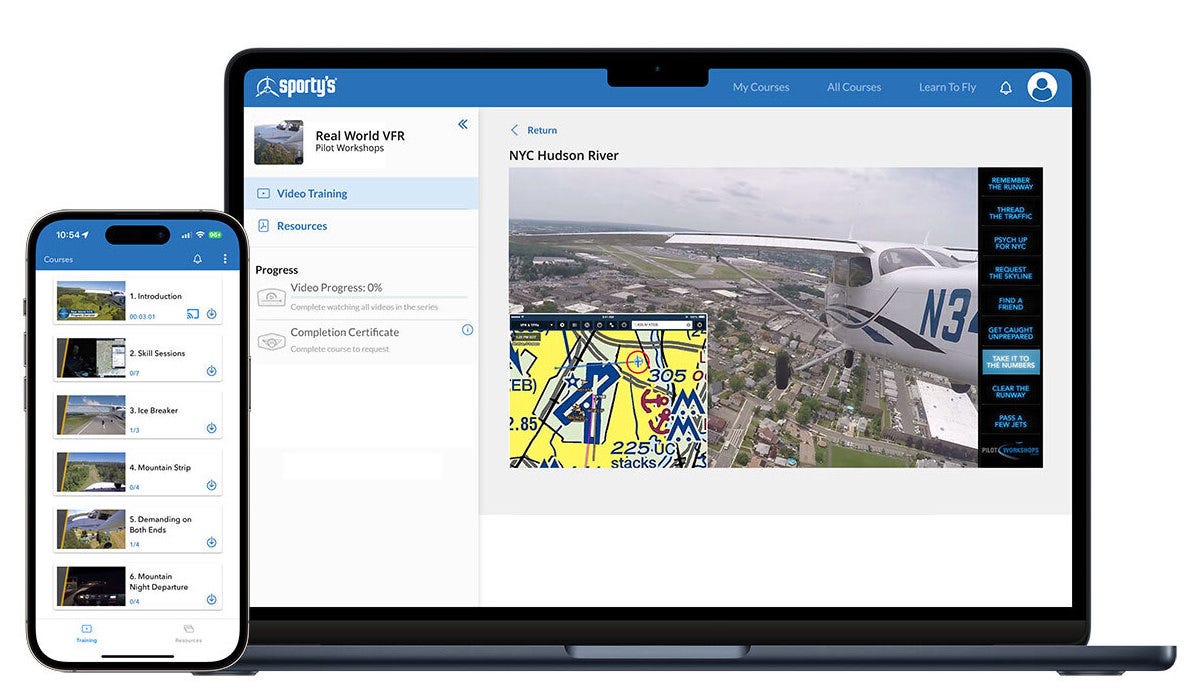Click the Completion Certificate wings icon

(271, 340)
